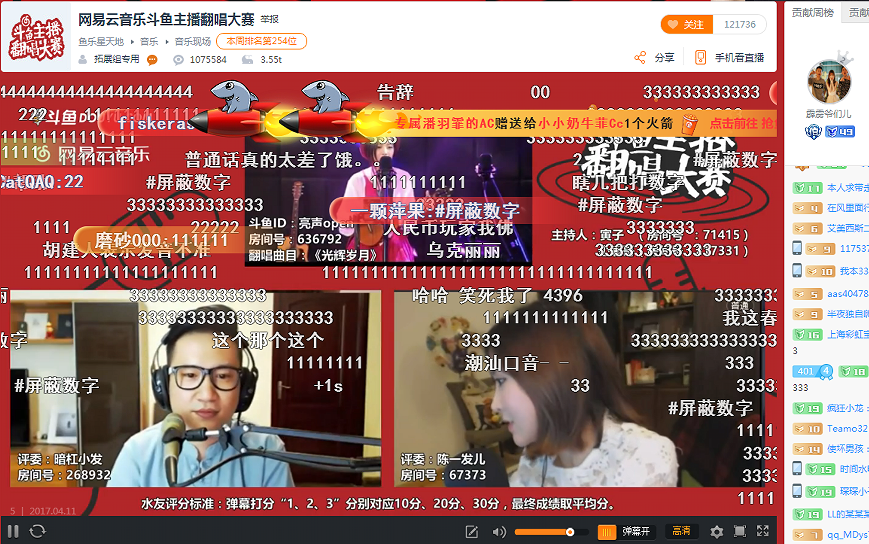
Task: Enable web-page fullscreen mode icon
Action: [x=740, y=532]
